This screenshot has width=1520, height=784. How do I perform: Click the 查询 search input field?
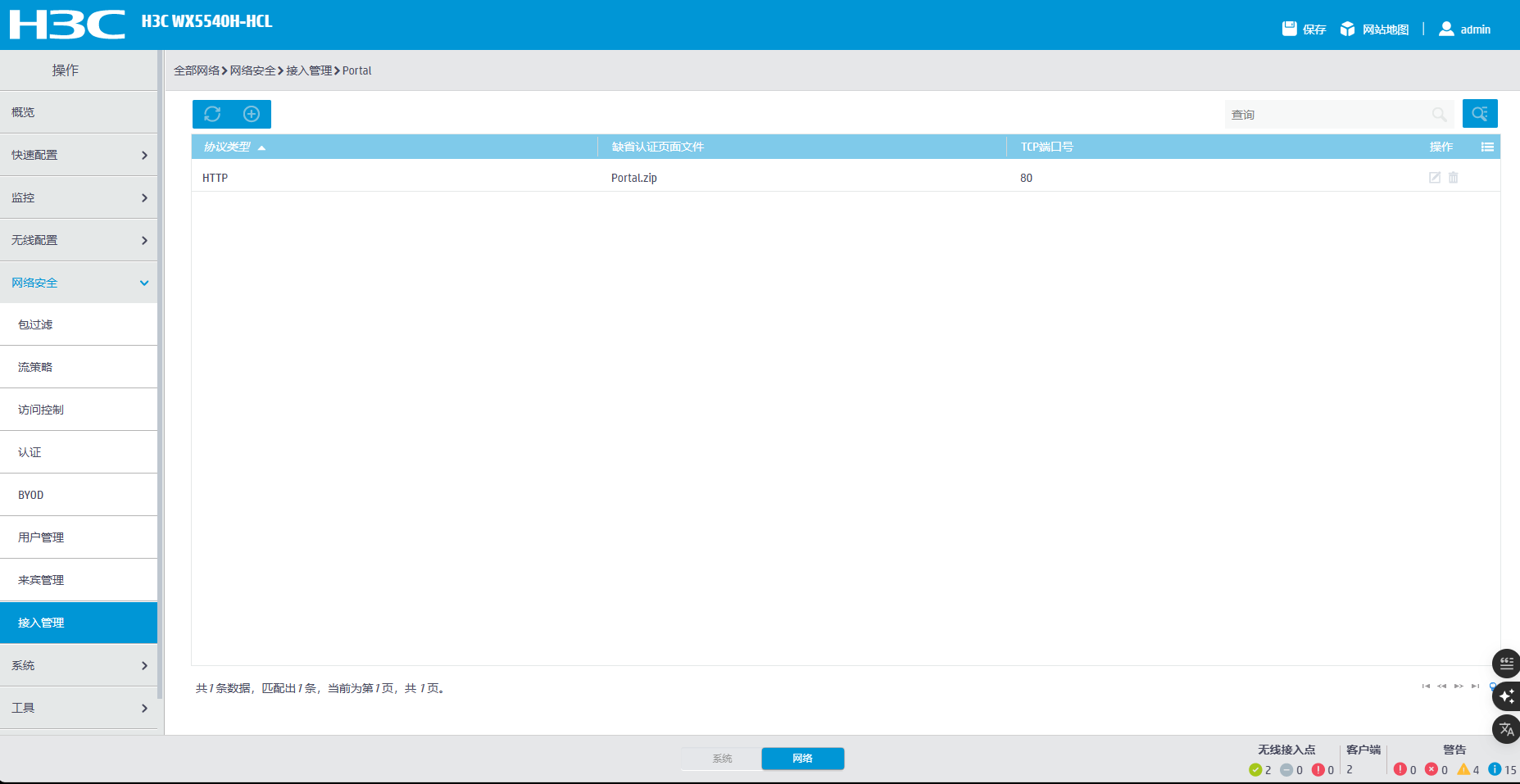click(x=1327, y=115)
